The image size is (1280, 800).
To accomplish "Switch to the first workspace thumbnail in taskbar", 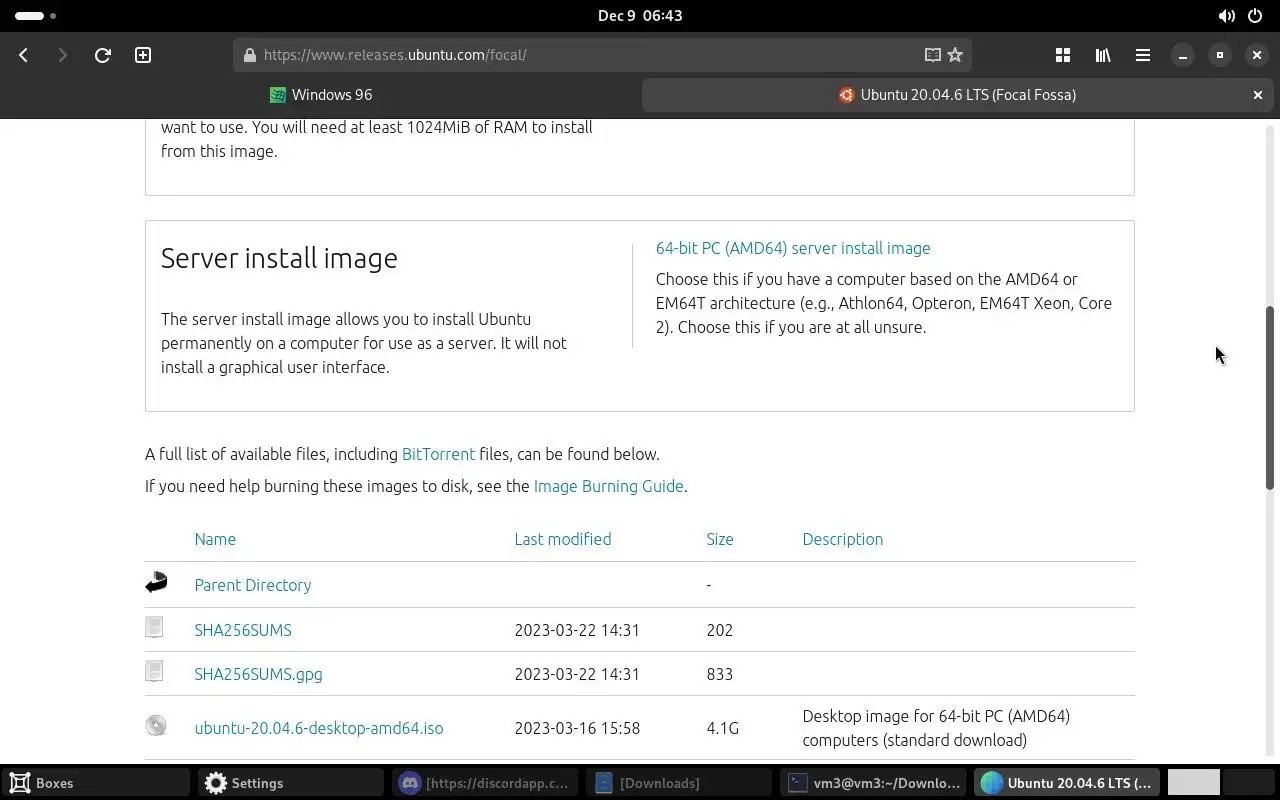I will pyautogui.click(x=1194, y=782).
